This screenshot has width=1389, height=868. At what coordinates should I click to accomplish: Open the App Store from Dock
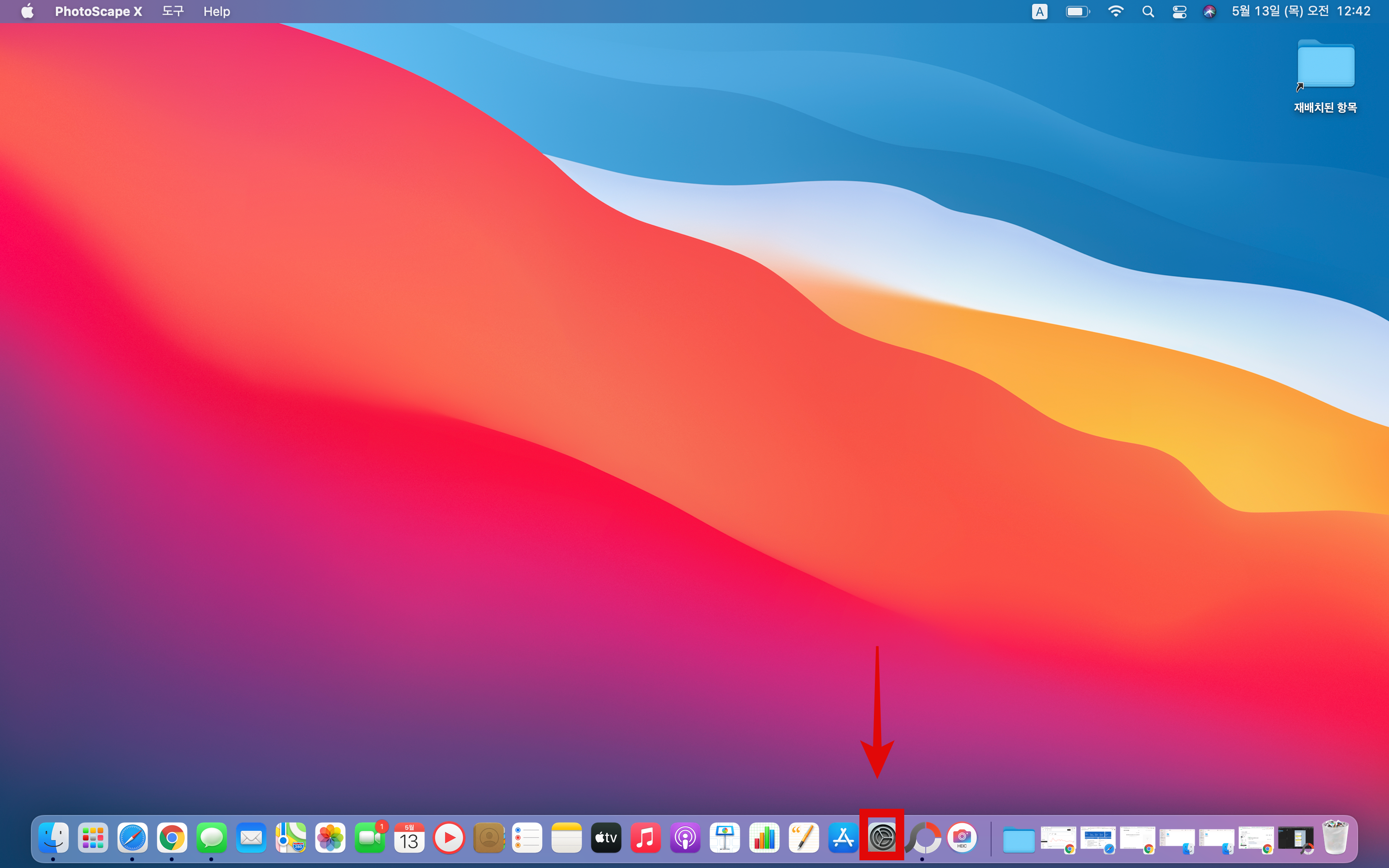coord(843,838)
